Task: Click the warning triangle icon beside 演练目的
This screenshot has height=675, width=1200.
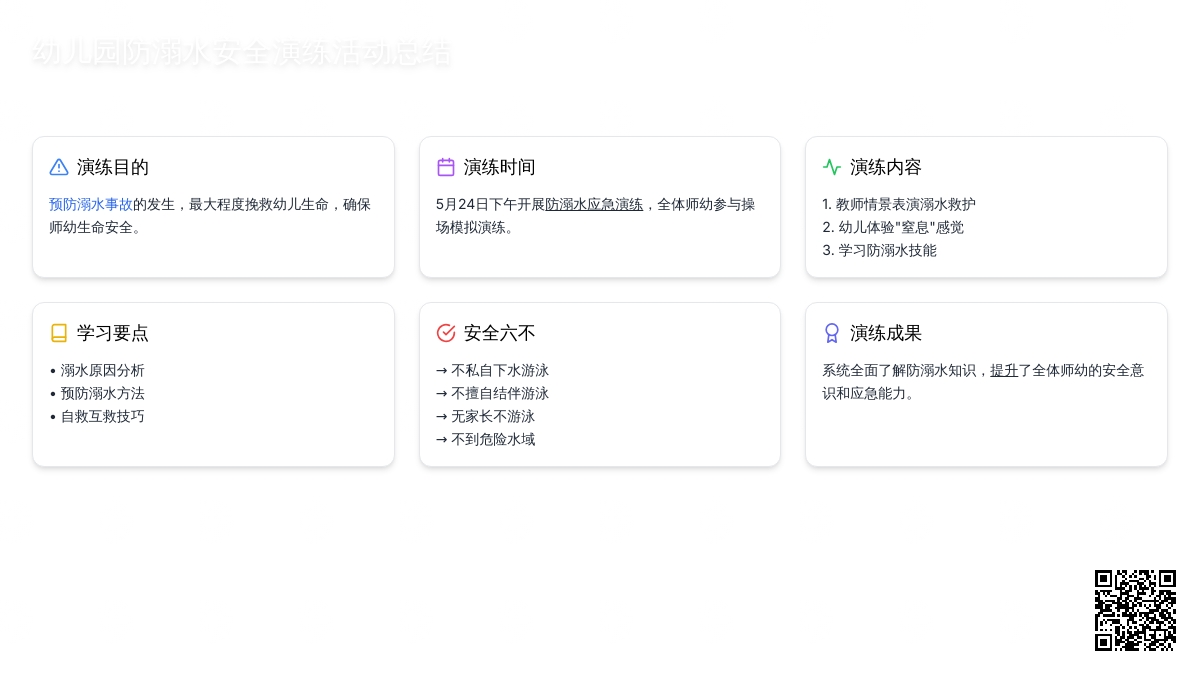Action: coord(59,167)
